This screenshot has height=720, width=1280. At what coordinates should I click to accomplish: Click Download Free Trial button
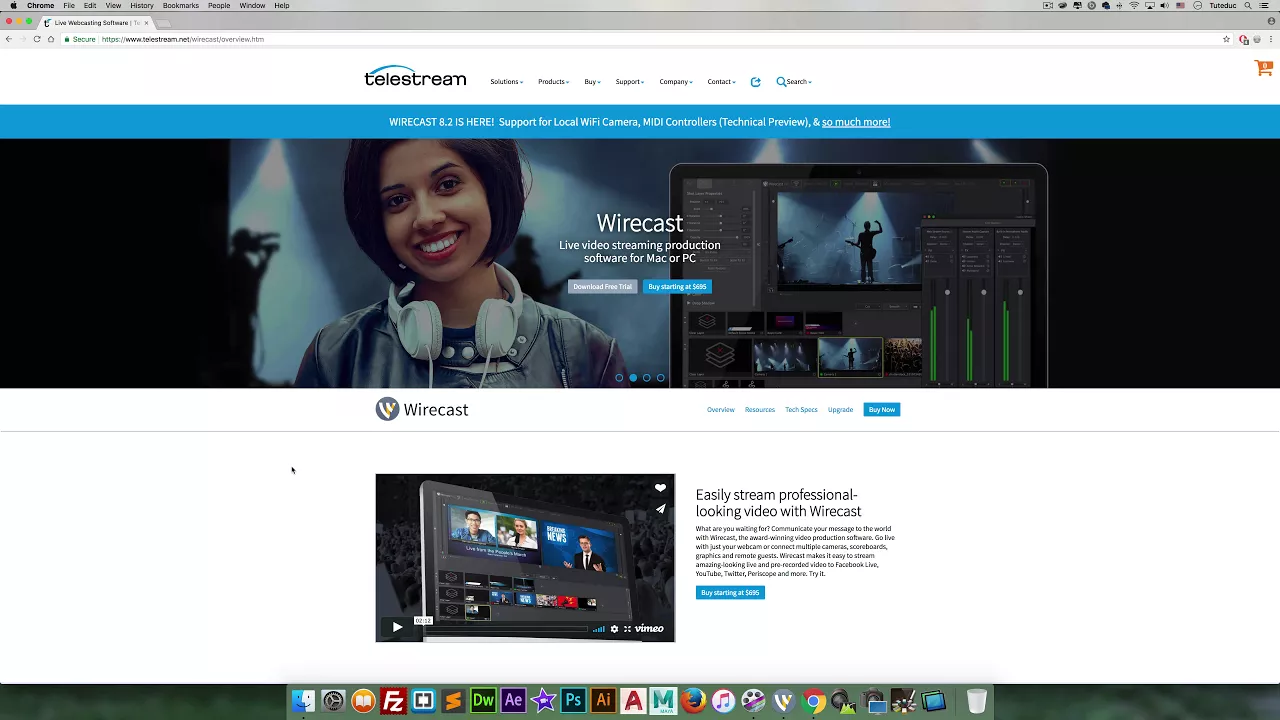point(602,287)
